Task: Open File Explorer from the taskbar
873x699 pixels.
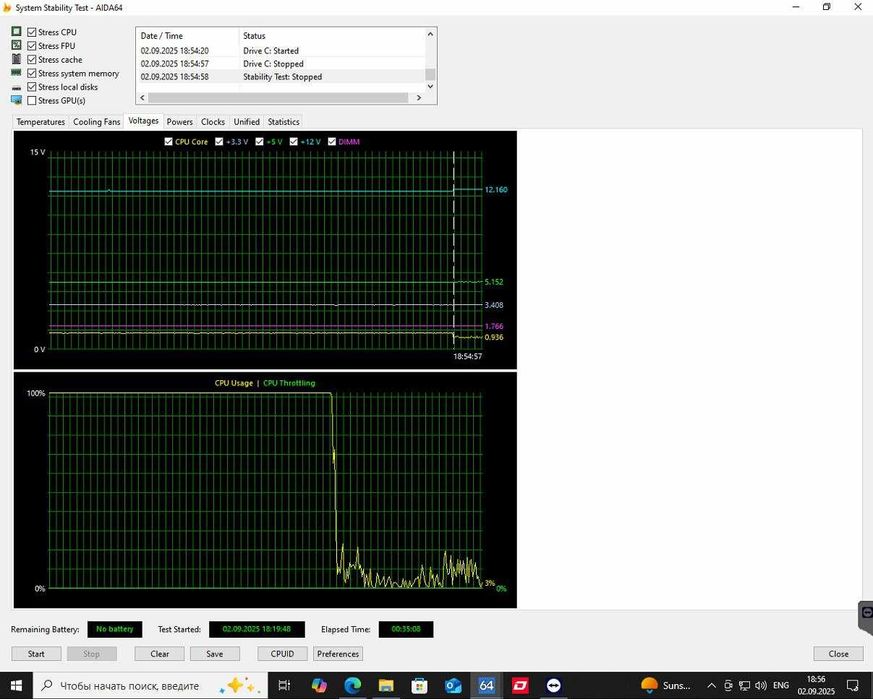Action: (386, 685)
